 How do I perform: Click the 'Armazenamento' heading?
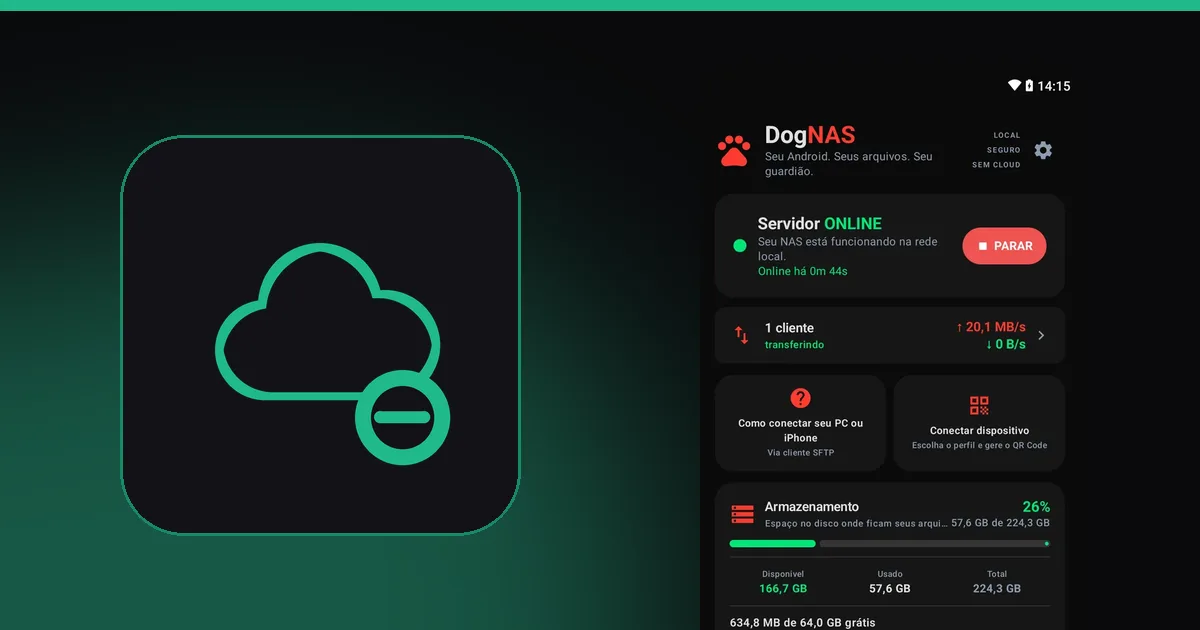[812, 507]
